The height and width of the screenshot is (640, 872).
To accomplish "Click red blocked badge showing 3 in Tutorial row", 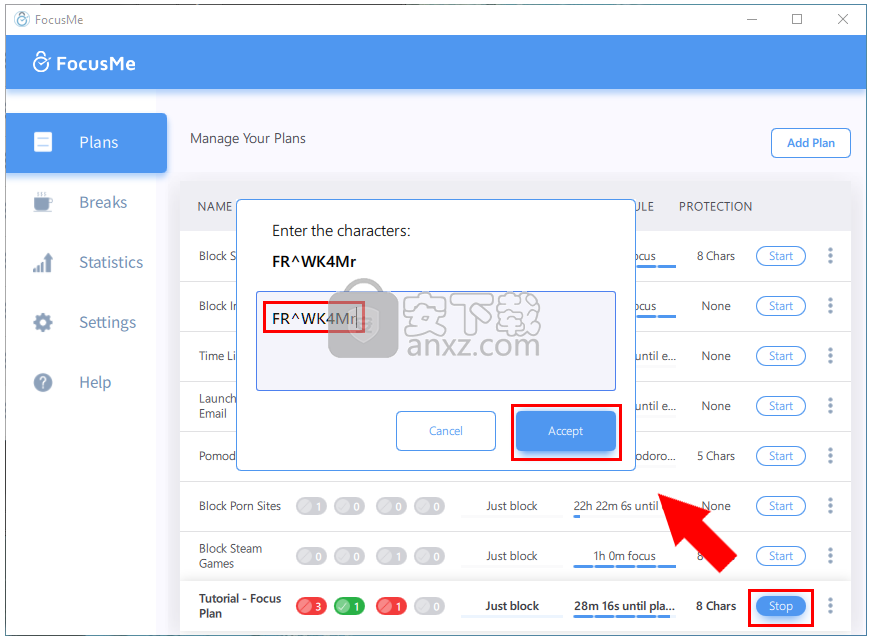I will [311, 606].
